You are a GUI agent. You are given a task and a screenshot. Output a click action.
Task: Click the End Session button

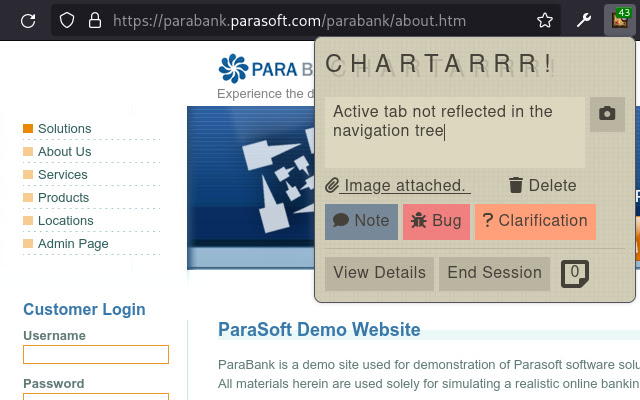click(x=494, y=273)
